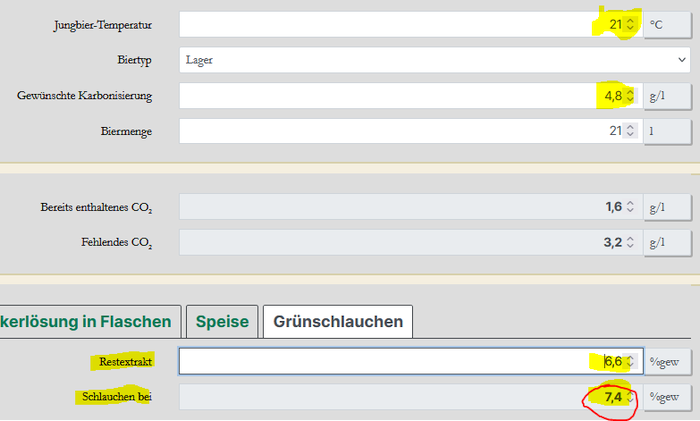Switch to the Speise tab
The height and width of the screenshot is (421, 700).
click(x=221, y=321)
